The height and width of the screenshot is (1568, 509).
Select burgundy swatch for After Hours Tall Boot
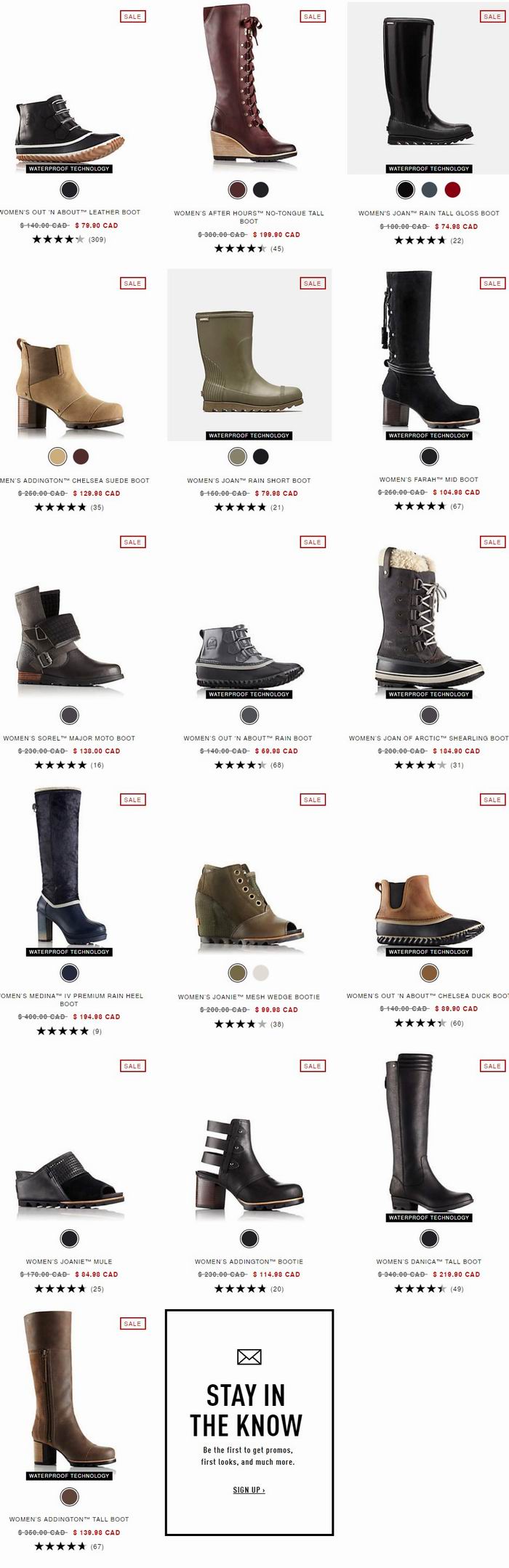(238, 190)
